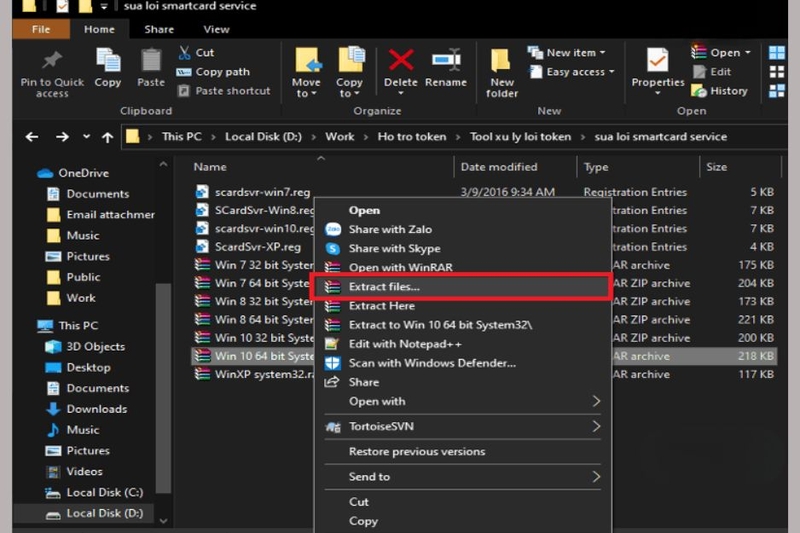Viewport: 800px width, 533px height.
Task: Click Tool xu ly loi token breadcrumb
Action: [520, 137]
